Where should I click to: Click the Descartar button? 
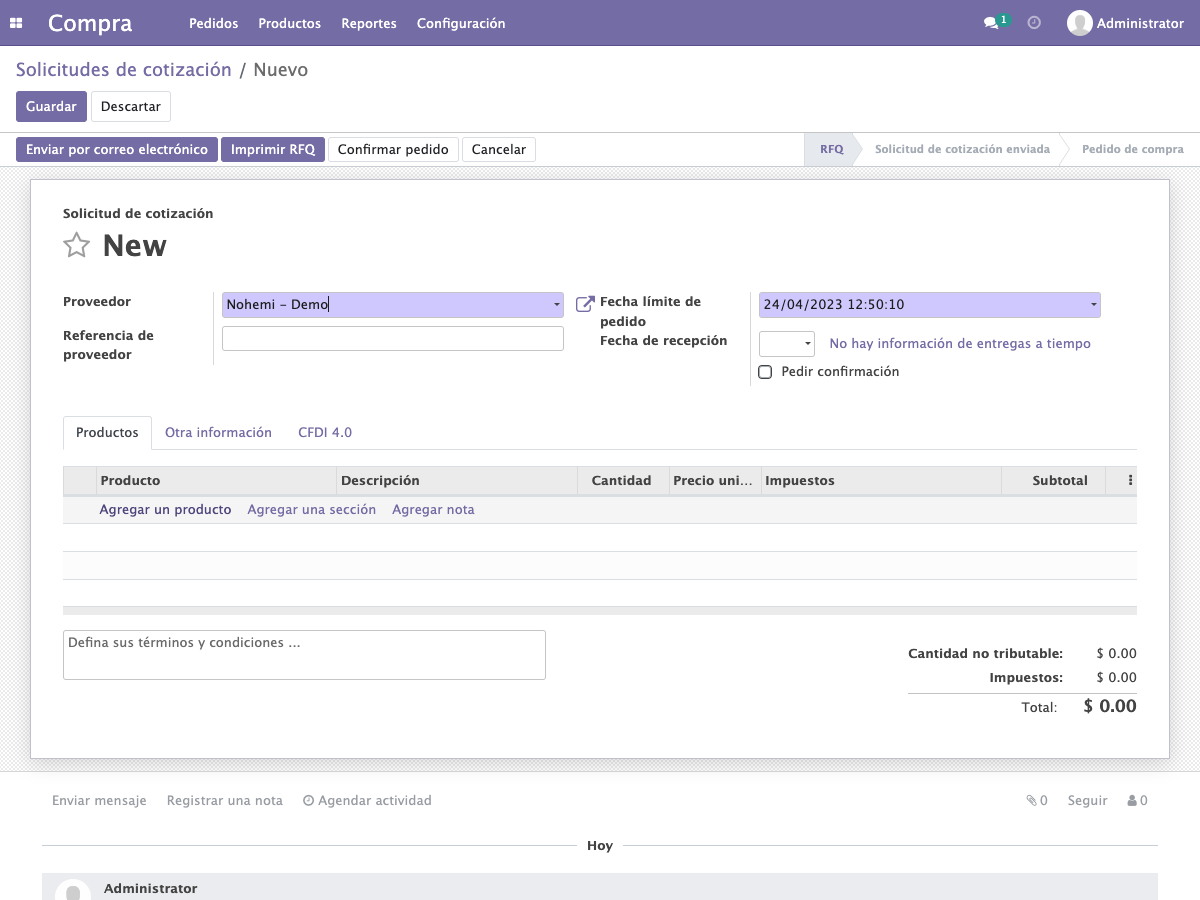pyautogui.click(x=131, y=106)
